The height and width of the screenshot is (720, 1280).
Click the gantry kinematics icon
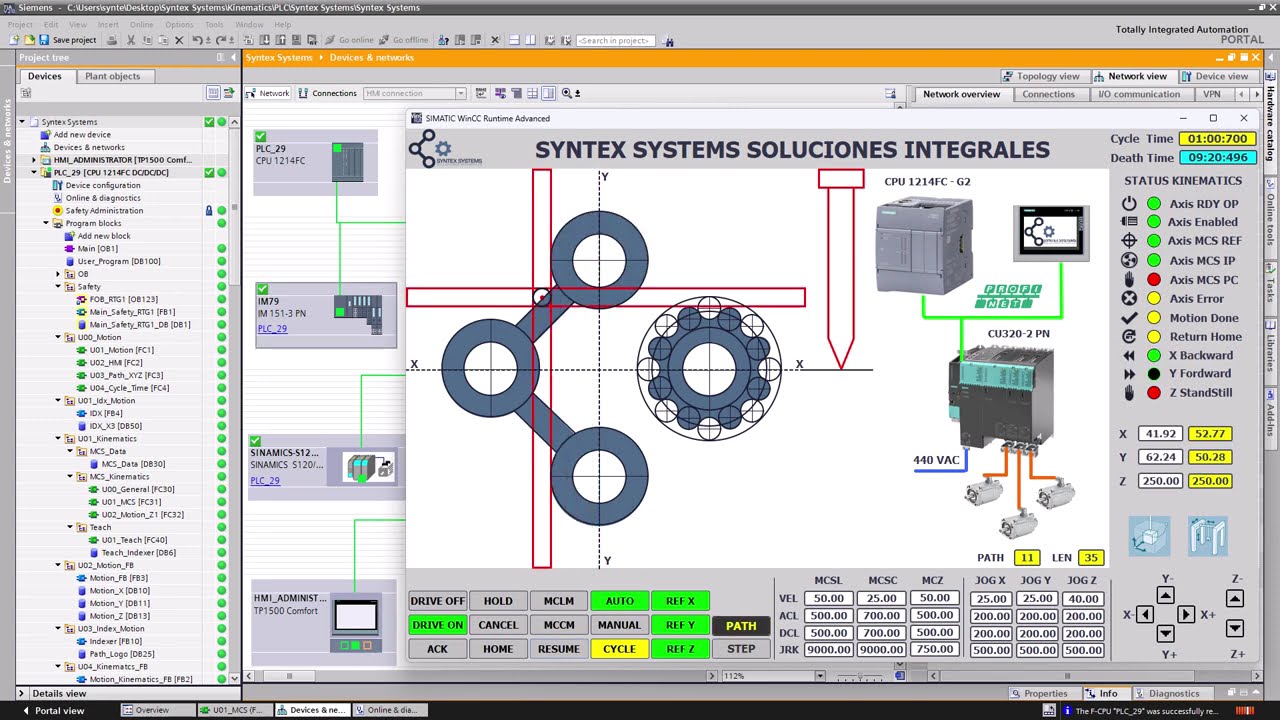pyautogui.click(x=1207, y=536)
